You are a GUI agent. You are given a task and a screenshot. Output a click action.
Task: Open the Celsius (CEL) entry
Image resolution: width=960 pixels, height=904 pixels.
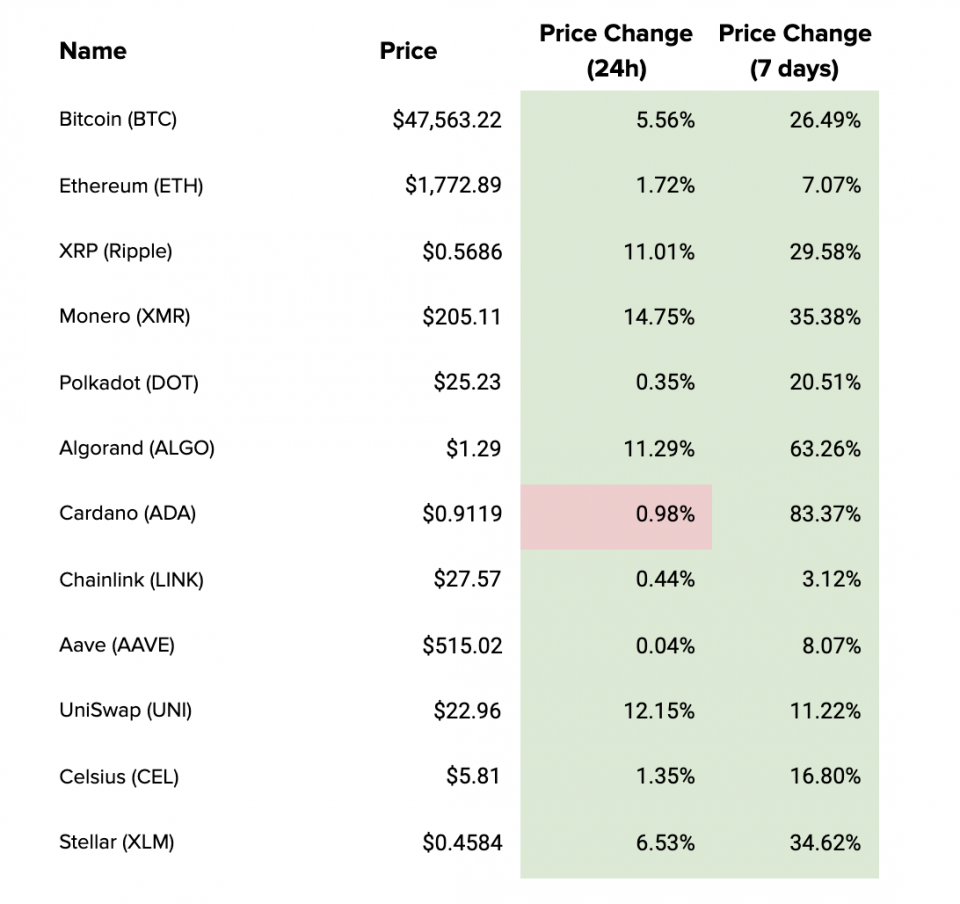[x=119, y=777]
